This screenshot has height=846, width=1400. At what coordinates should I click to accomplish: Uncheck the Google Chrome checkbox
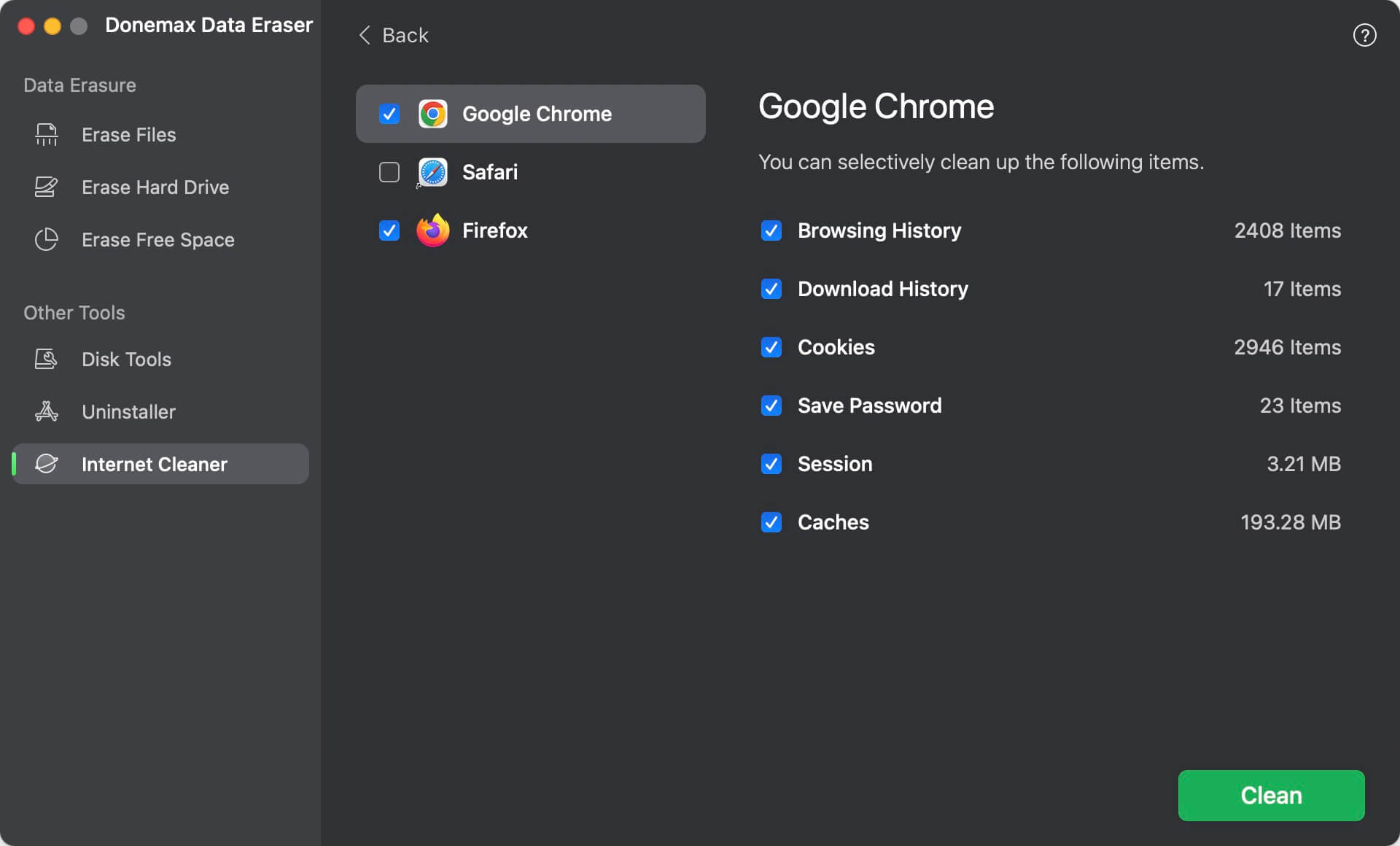pos(389,114)
